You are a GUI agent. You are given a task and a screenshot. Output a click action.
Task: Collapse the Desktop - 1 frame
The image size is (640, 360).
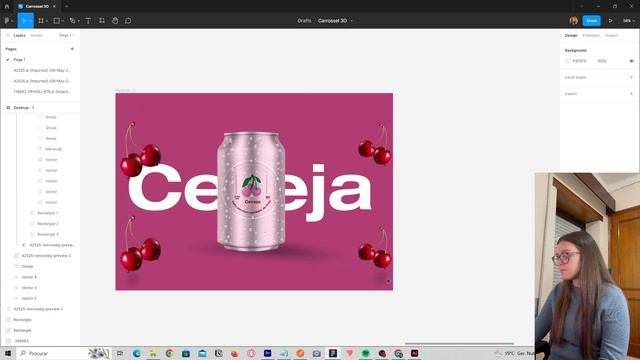click(x=8, y=108)
